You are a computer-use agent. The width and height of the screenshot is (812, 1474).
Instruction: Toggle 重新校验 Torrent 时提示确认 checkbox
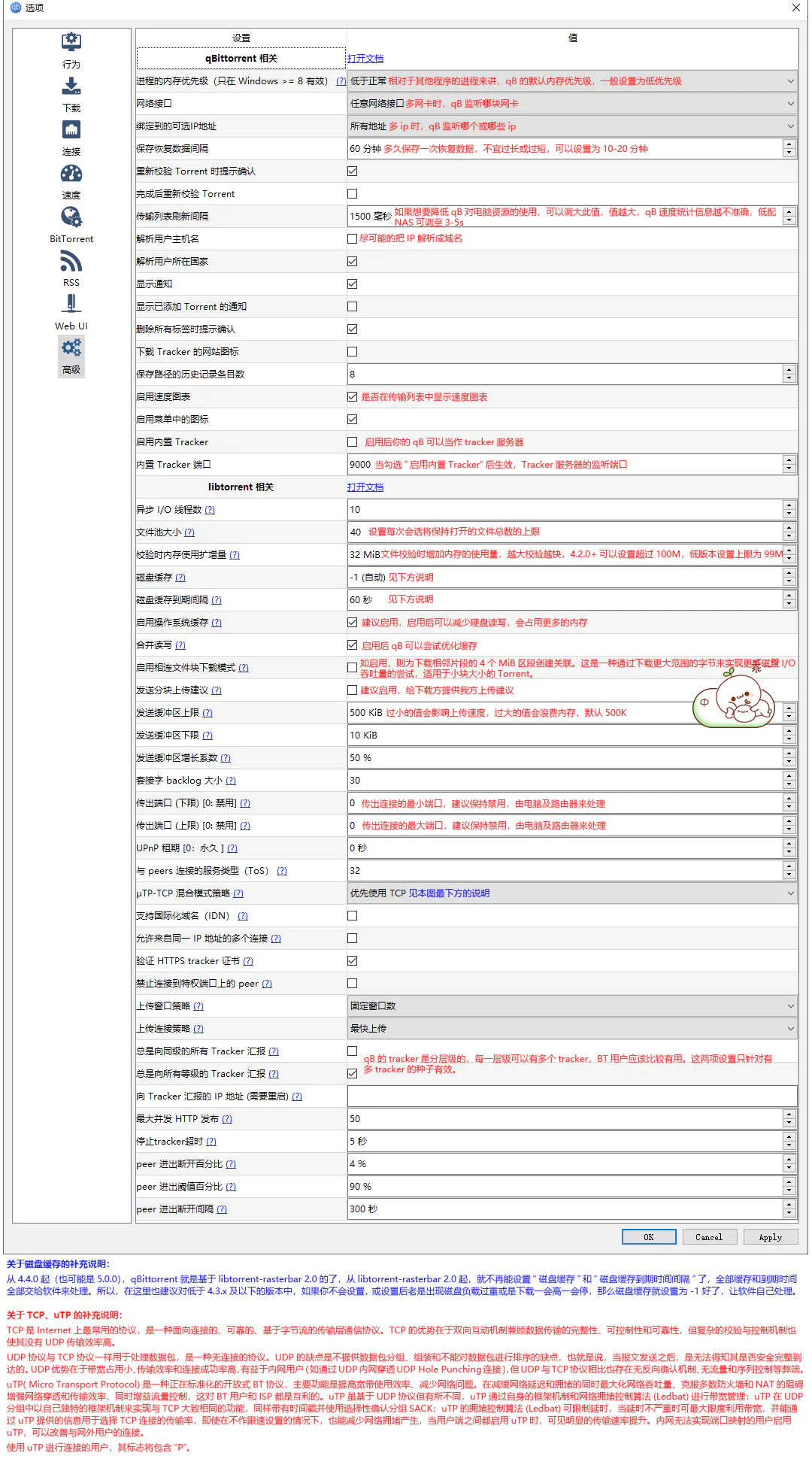point(352,171)
